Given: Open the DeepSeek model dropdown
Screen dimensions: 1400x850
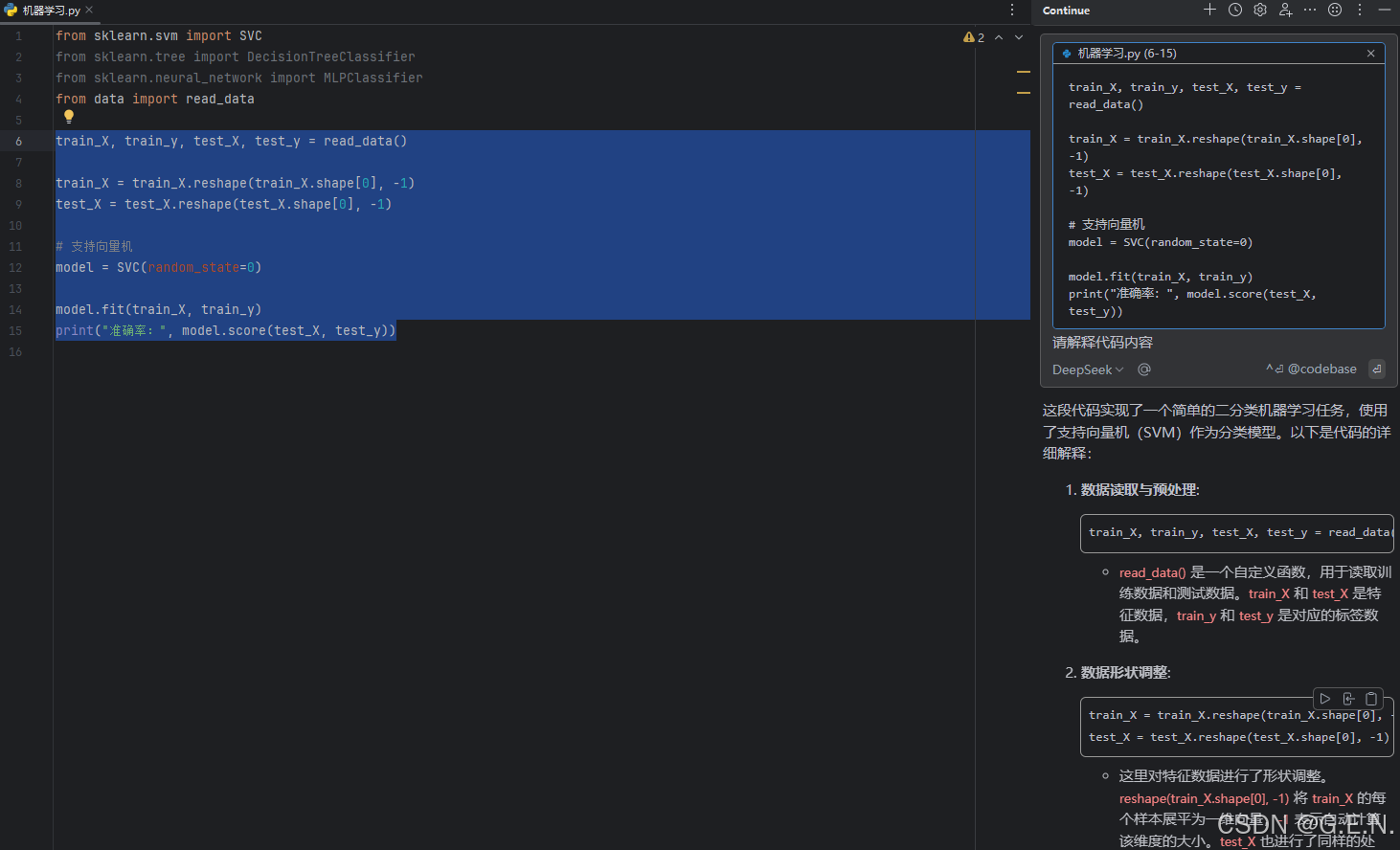Looking at the screenshot, I should point(1088,369).
